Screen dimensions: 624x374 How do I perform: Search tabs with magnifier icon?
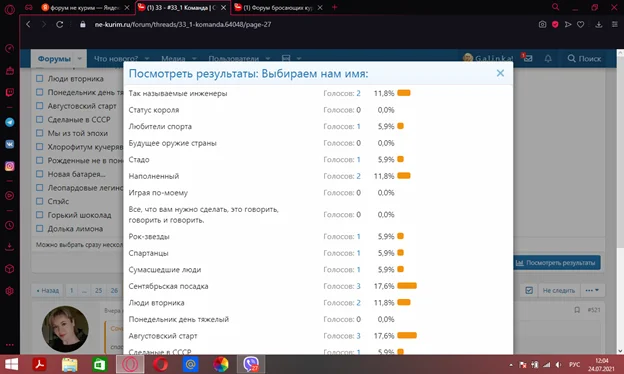[556, 7]
